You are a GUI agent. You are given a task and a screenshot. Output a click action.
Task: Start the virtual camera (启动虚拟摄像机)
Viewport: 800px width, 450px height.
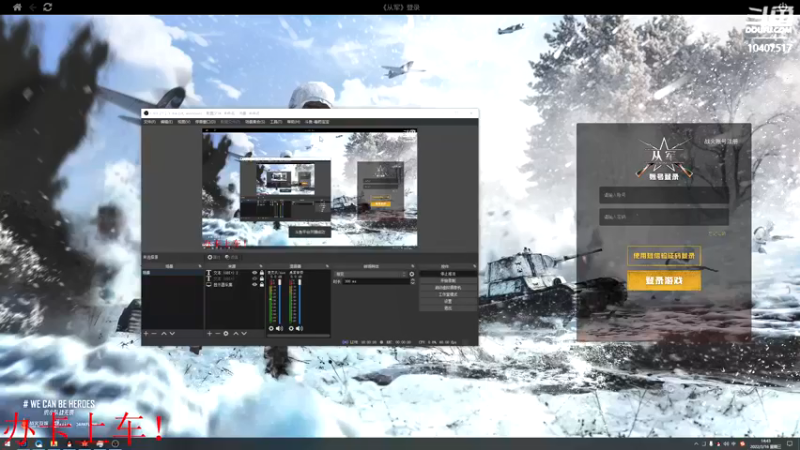[448, 288]
